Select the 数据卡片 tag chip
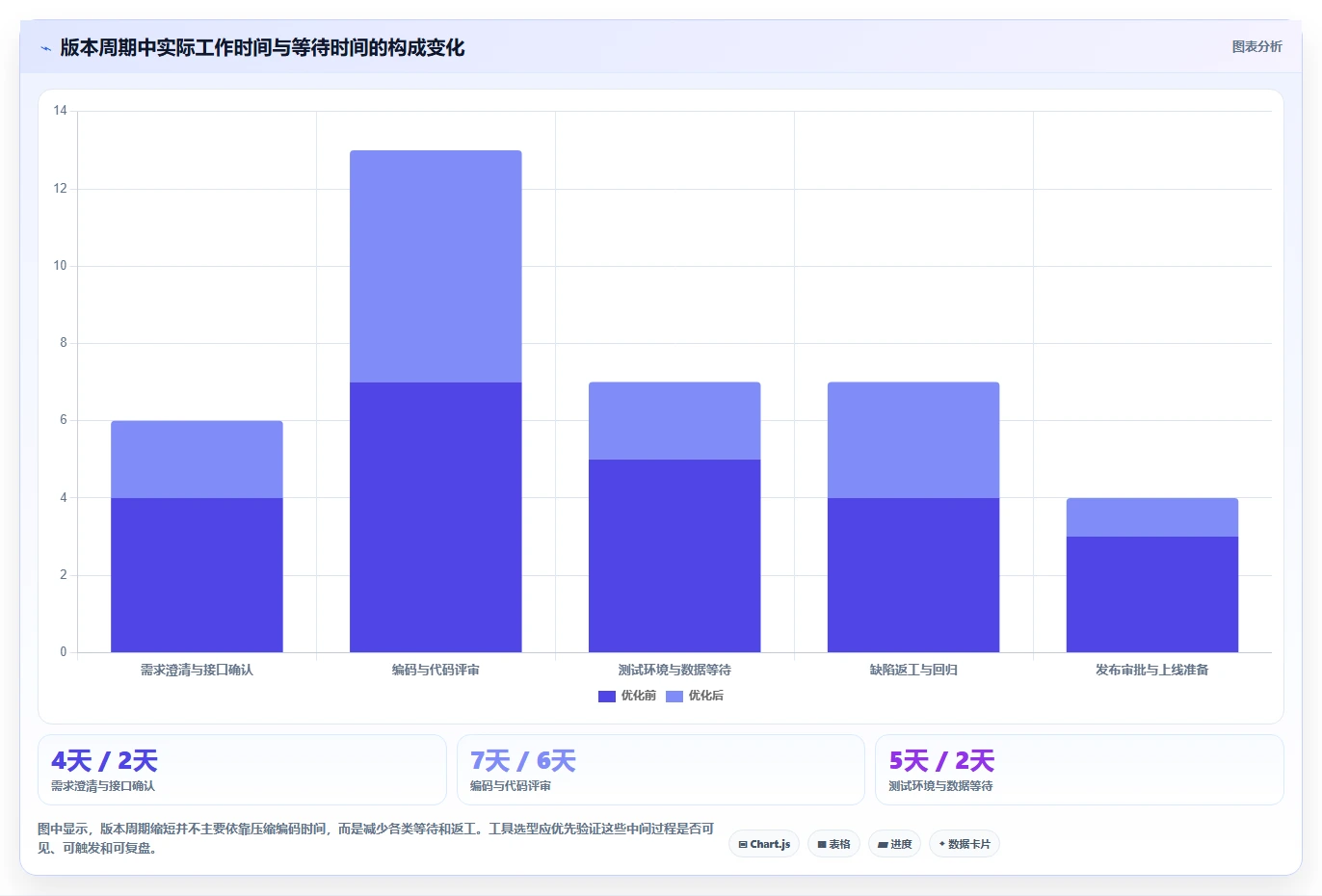This screenshot has height=896, width=1322. coord(965,844)
